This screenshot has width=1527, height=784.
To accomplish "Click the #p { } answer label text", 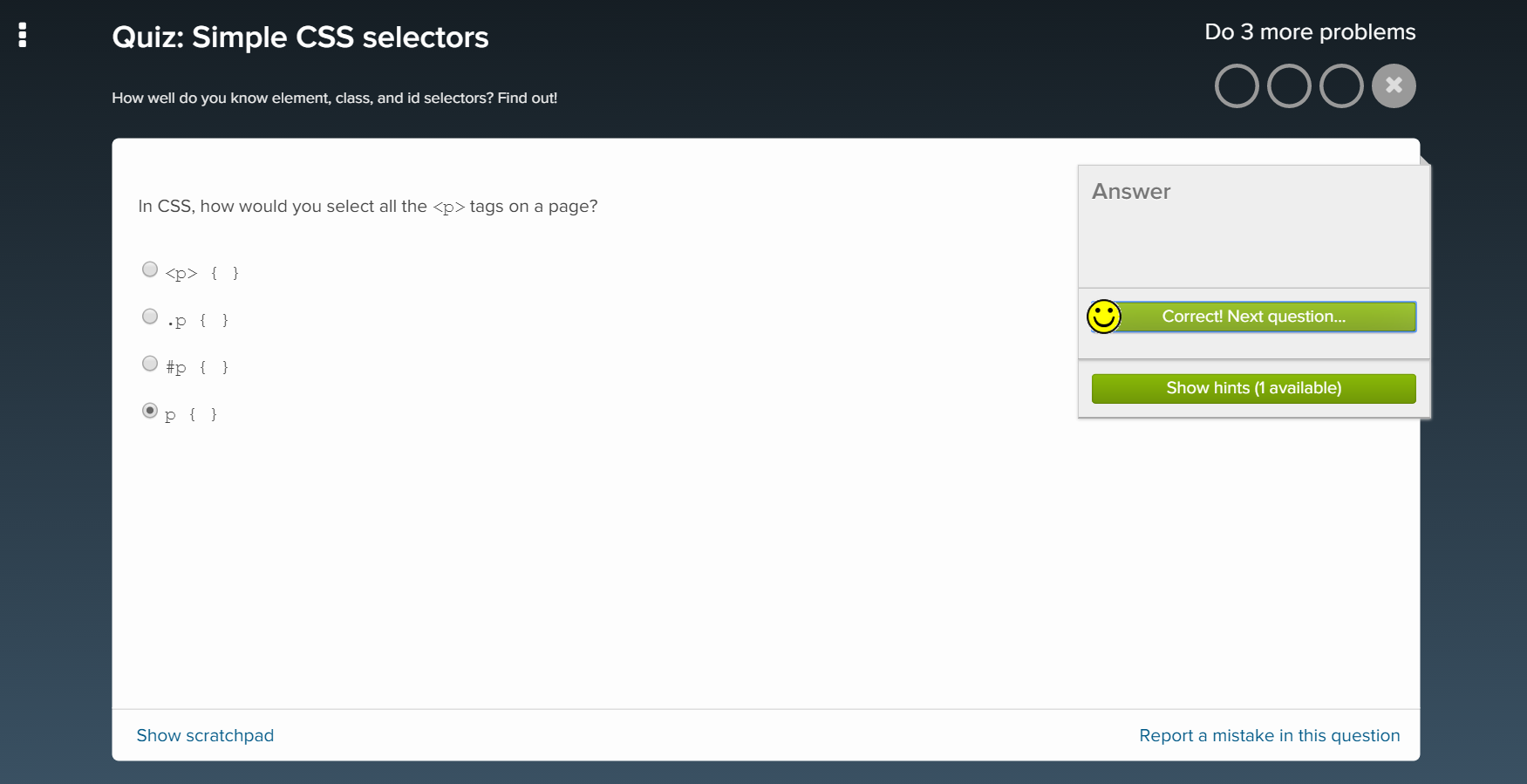I will tap(197, 367).
